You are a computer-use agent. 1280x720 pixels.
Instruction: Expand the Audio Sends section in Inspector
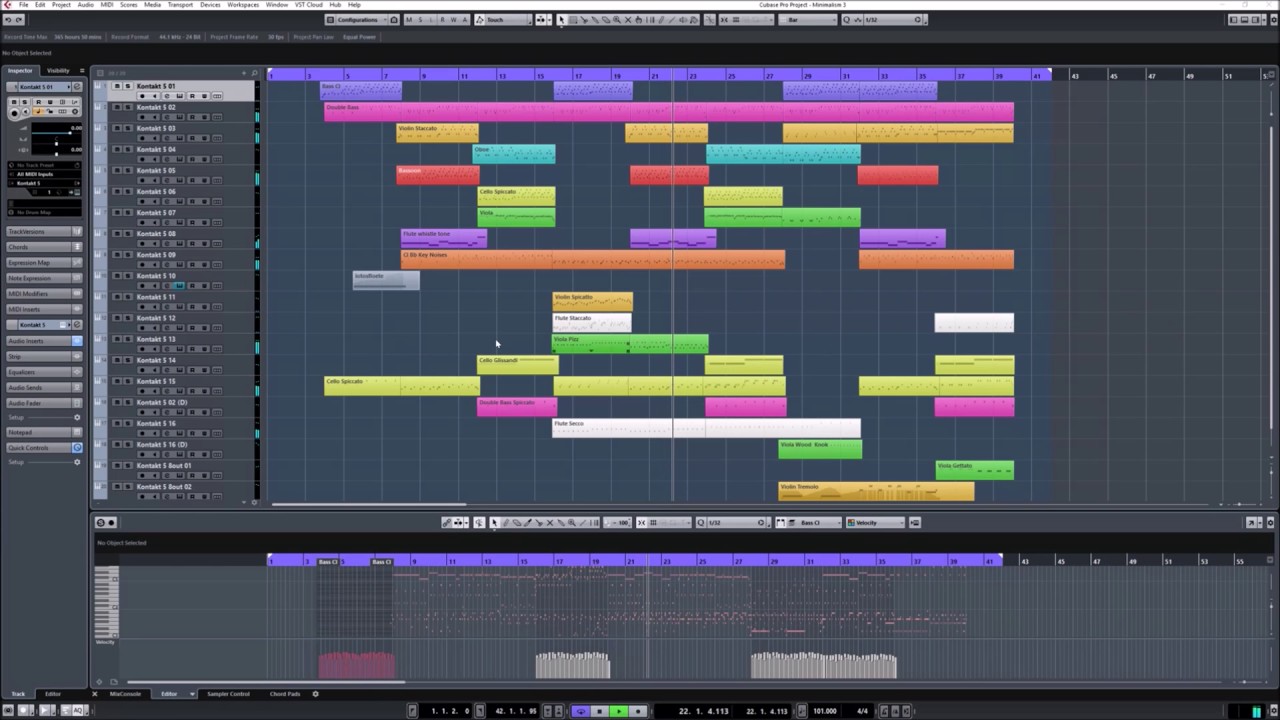[x=44, y=387]
